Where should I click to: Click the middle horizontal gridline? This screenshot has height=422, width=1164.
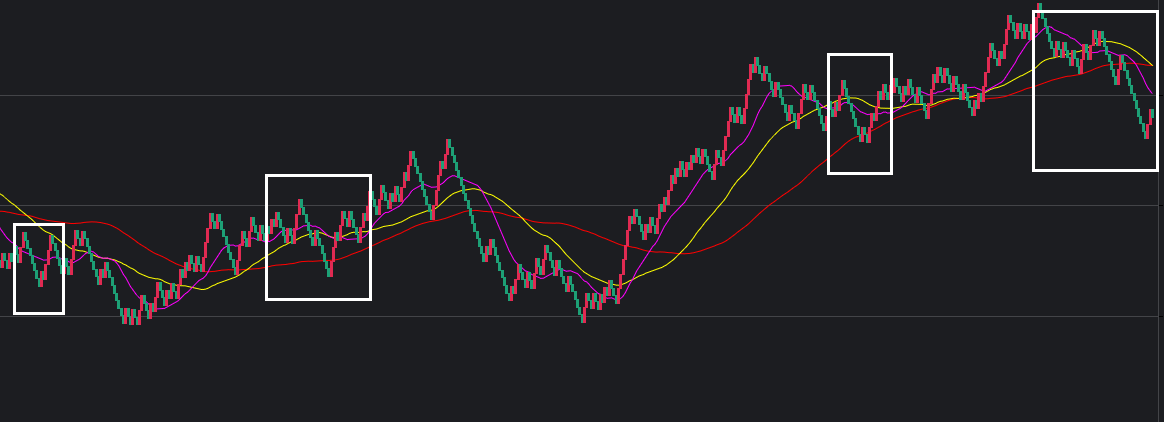pyautogui.click(x=600, y=205)
